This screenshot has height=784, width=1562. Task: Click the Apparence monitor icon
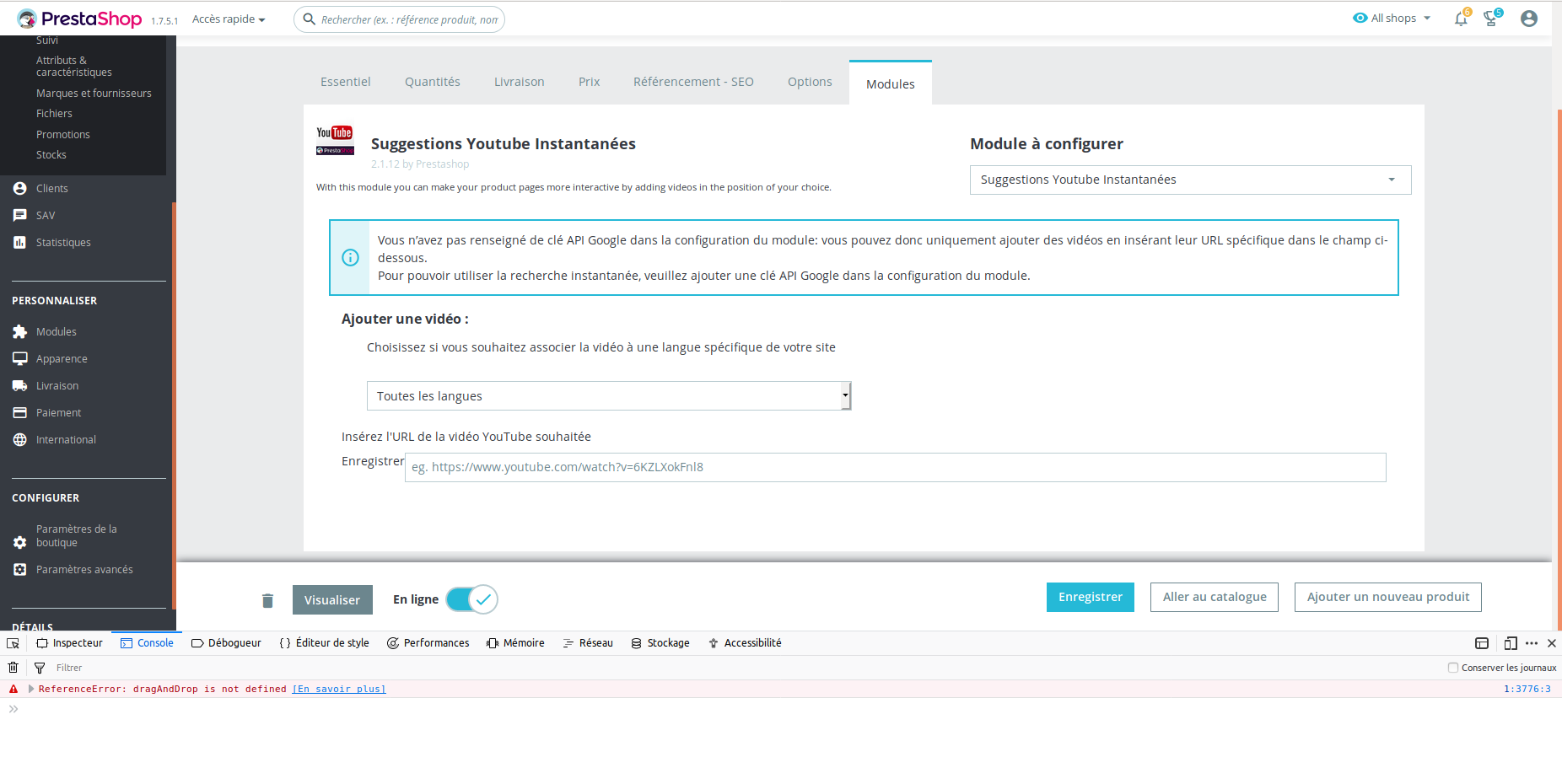click(x=20, y=358)
